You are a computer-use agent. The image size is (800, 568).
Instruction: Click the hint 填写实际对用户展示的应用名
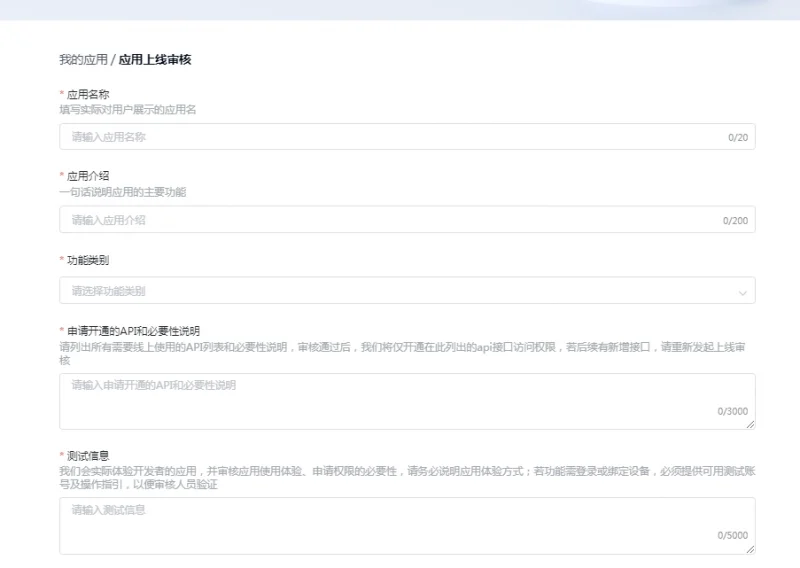coord(128,110)
